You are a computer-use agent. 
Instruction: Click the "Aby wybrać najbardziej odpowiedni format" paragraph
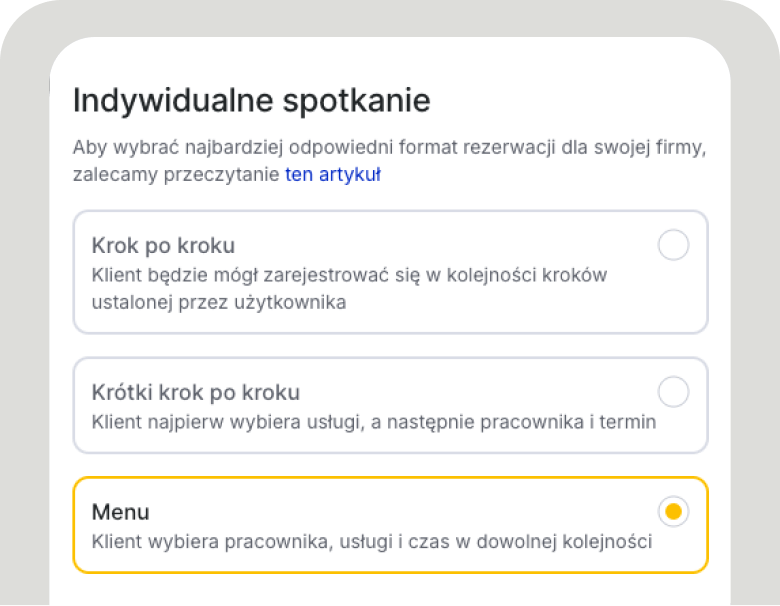(390, 148)
